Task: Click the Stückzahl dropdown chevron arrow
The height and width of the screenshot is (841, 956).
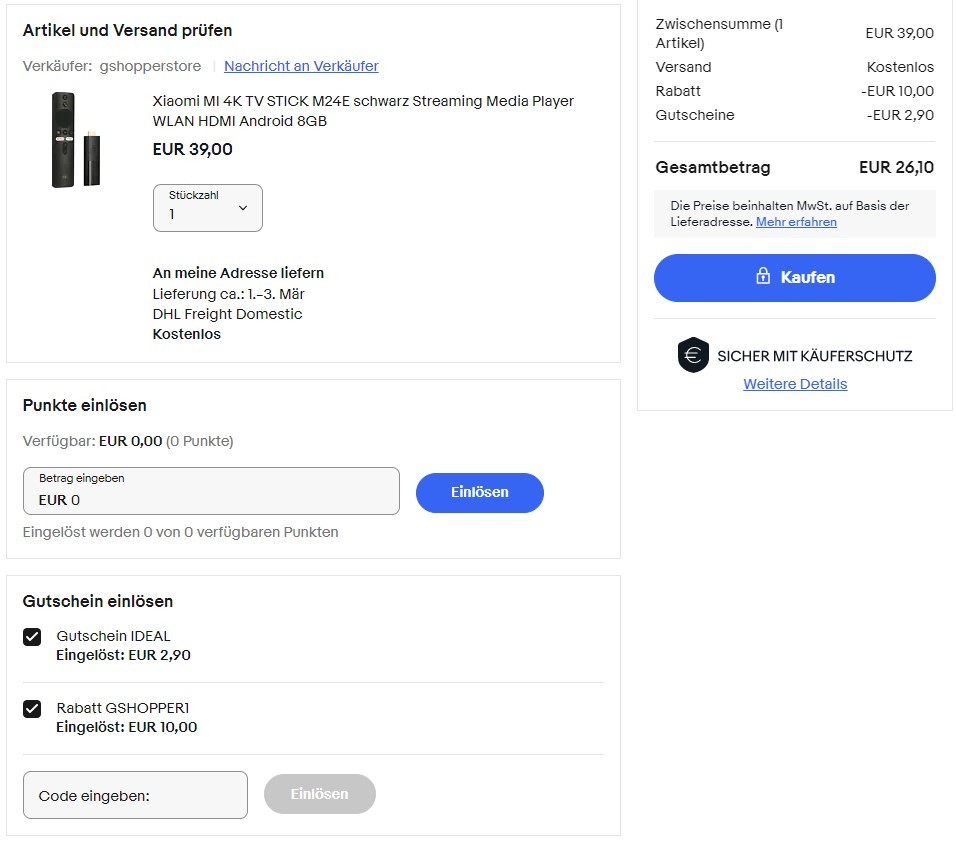Action: 243,208
